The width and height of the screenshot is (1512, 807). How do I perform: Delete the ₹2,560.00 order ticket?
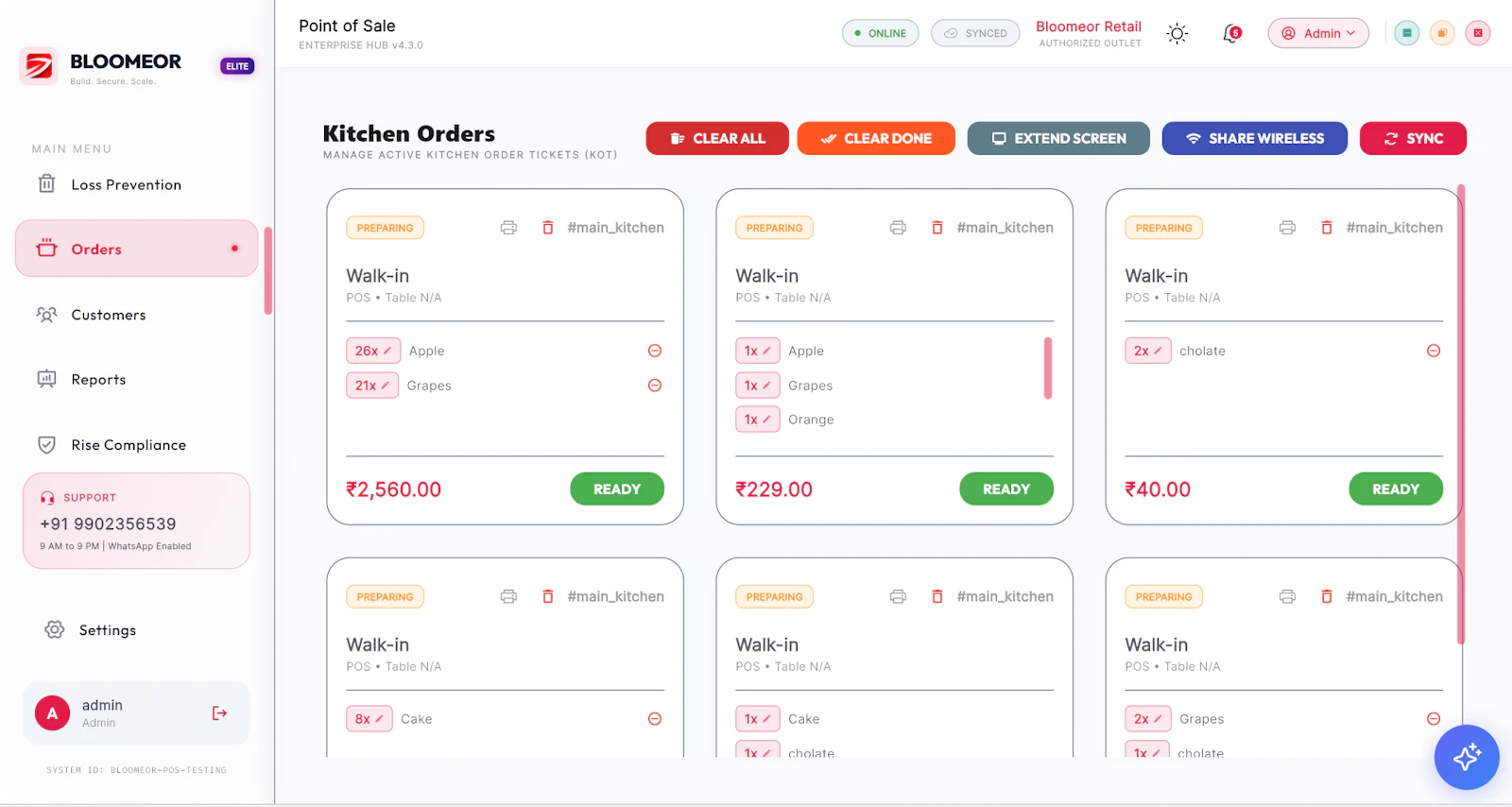pyautogui.click(x=548, y=228)
